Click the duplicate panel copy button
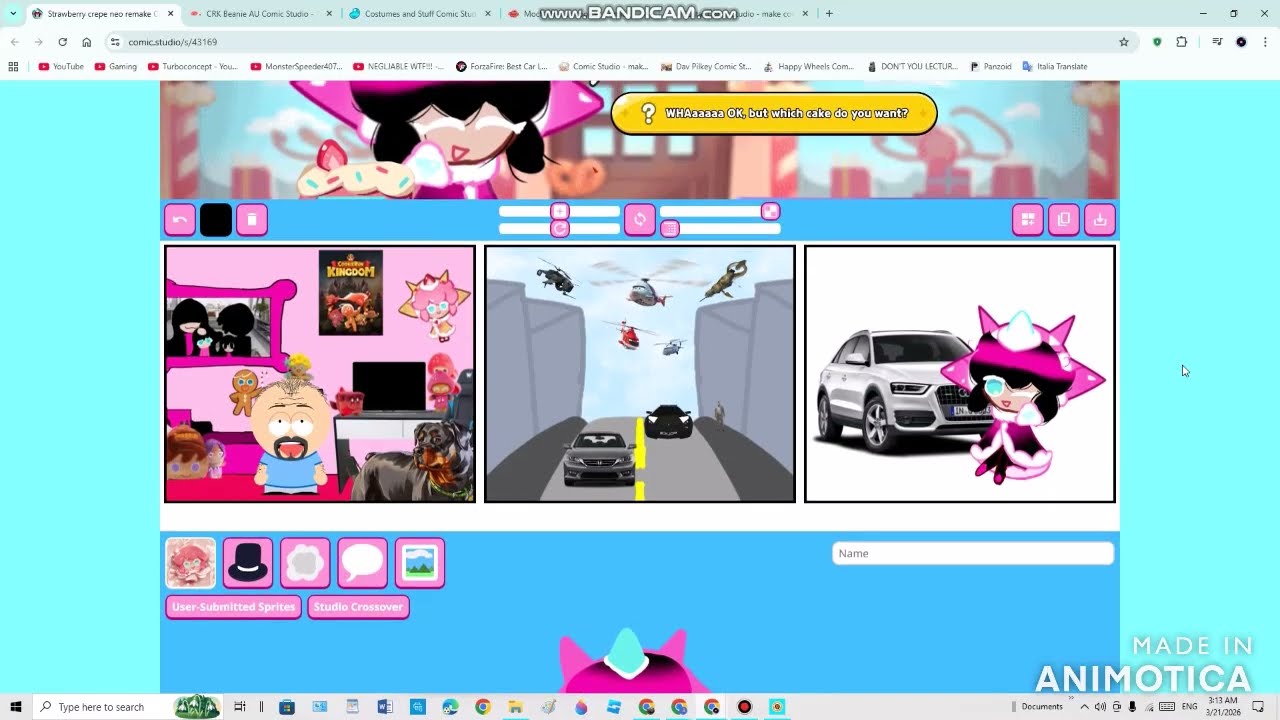 point(1064,220)
